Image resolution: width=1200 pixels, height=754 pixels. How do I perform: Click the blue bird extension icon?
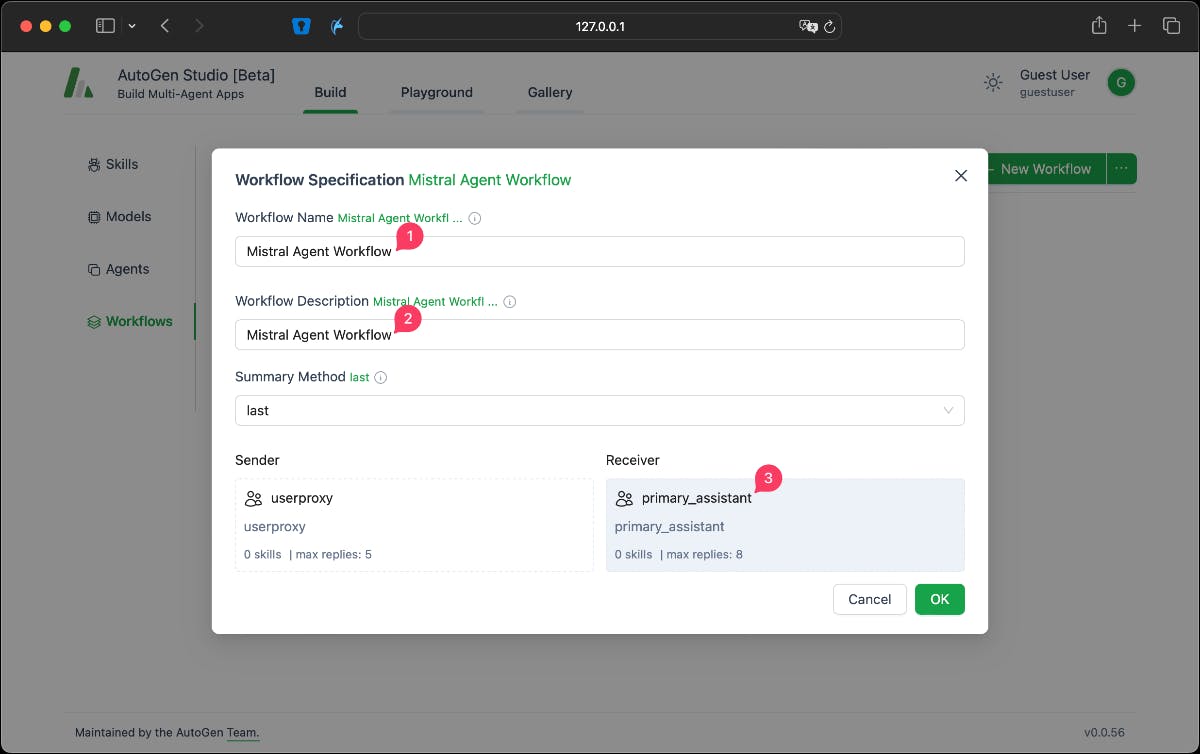click(338, 26)
